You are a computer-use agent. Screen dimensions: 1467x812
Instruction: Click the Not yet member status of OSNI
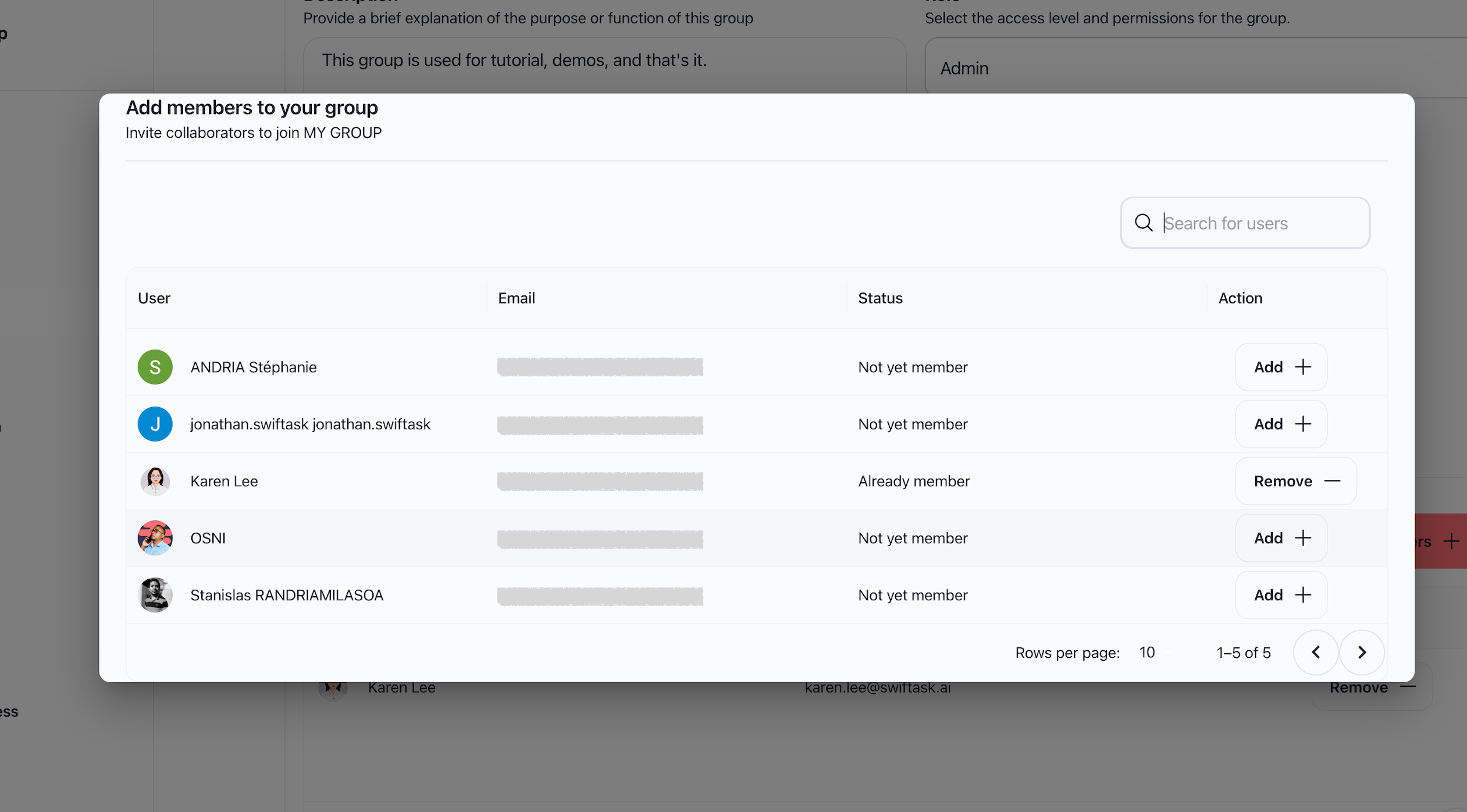[x=913, y=538]
